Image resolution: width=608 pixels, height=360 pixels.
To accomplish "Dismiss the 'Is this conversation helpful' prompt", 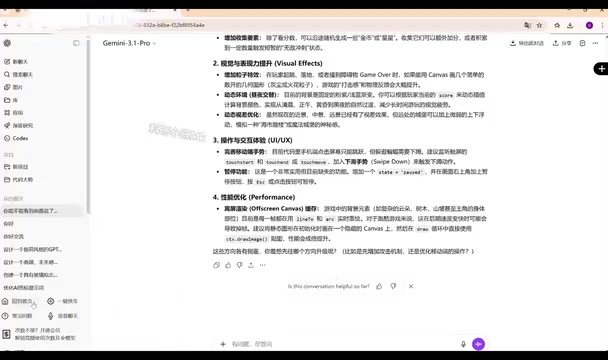I will point(411,286).
